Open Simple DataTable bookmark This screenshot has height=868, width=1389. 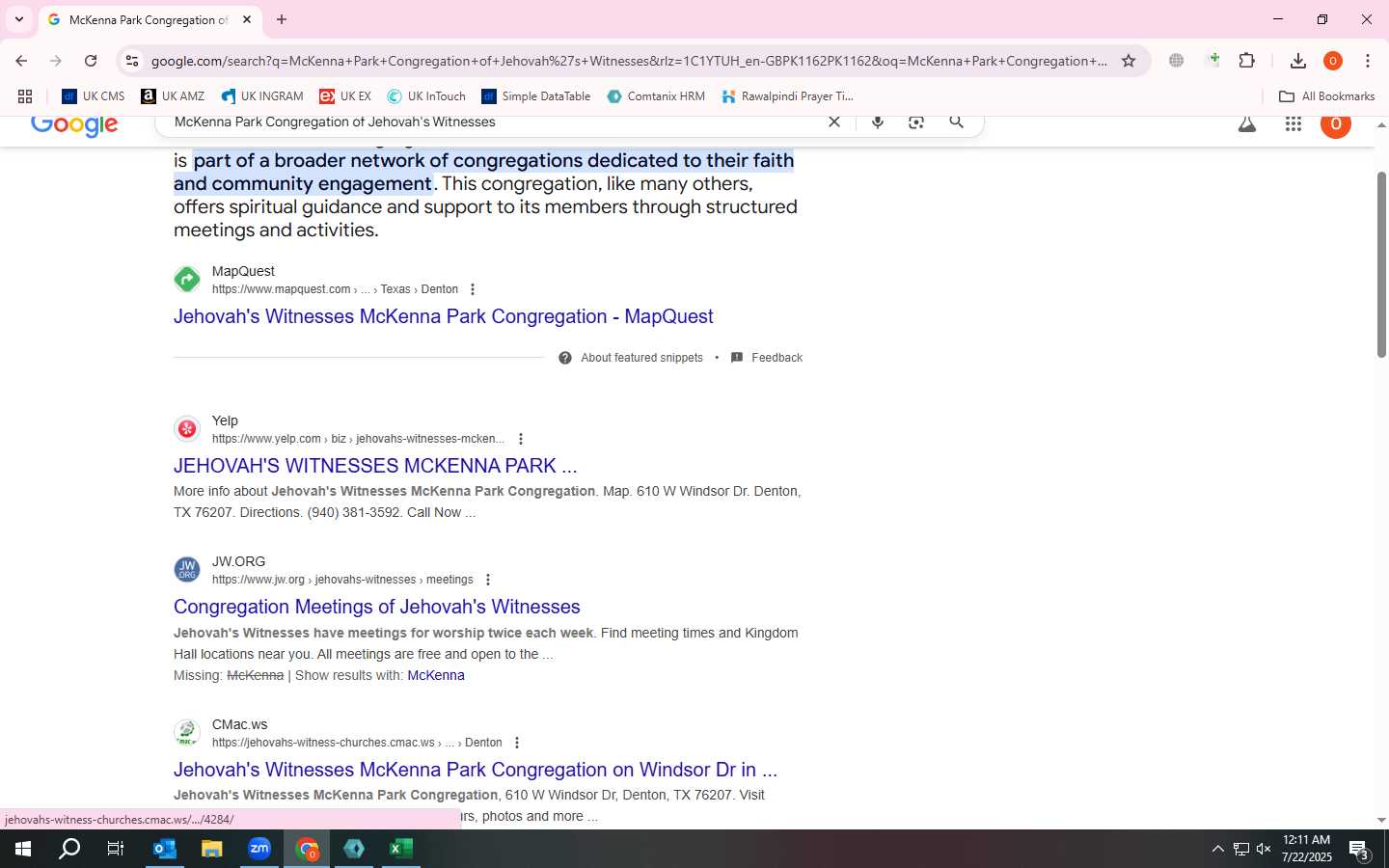(536, 96)
